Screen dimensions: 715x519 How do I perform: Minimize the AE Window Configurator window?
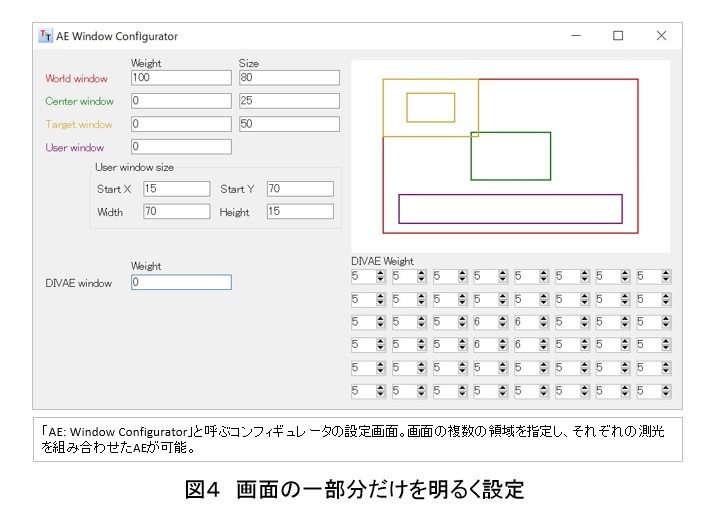click(575, 36)
